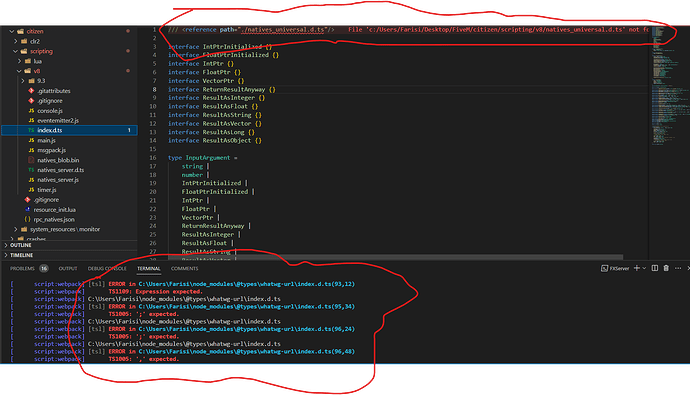Open eventemitter2.js file
690x395 pixels.
[x=58, y=121]
